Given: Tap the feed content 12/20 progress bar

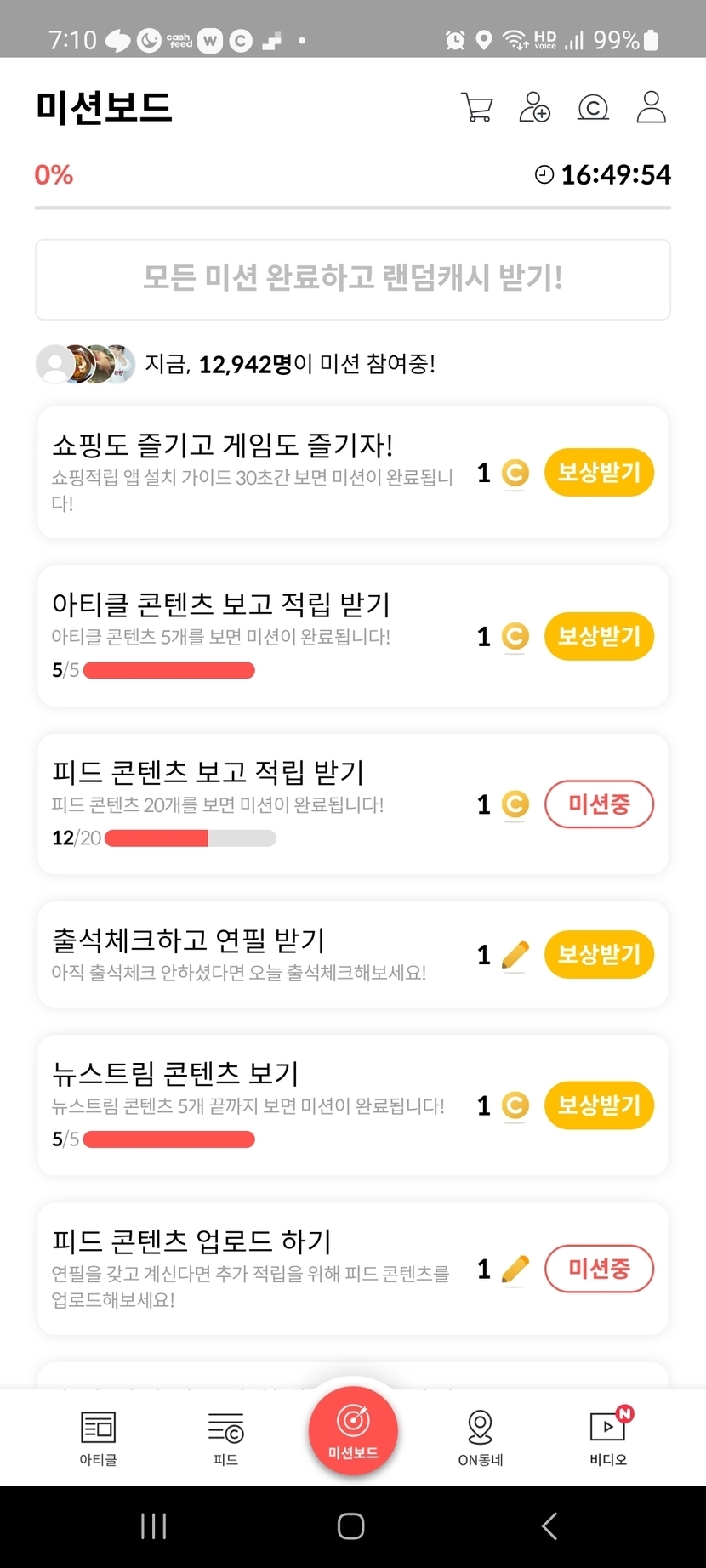Looking at the screenshot, I should [x=190, y=838].
